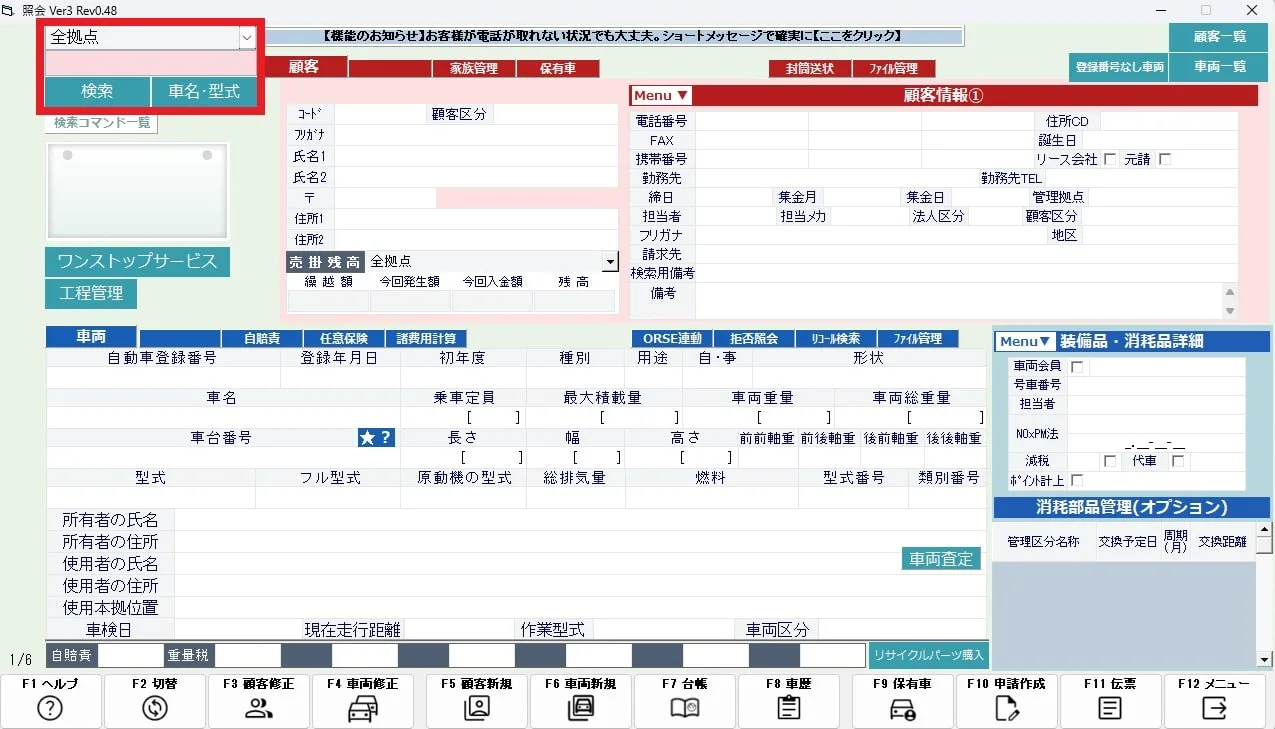The image size is (1275, 729).
Task: Open the 任意保険 tab
Action: (x=344, y=339)
